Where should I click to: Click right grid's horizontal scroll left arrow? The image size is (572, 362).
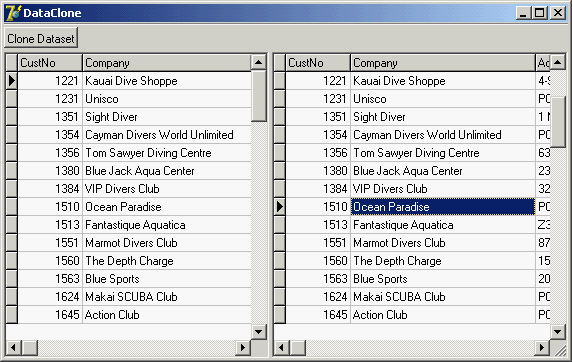[282, 347]
